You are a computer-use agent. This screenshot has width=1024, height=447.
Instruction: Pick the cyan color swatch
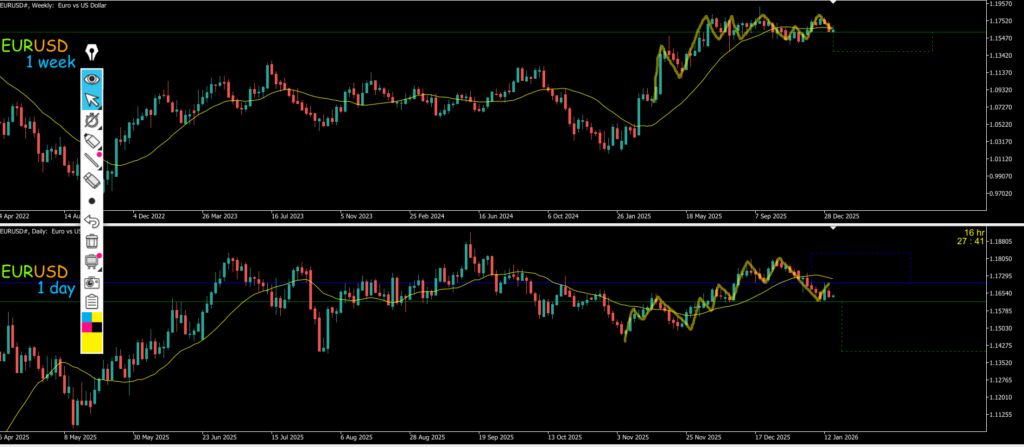point(86,318)
